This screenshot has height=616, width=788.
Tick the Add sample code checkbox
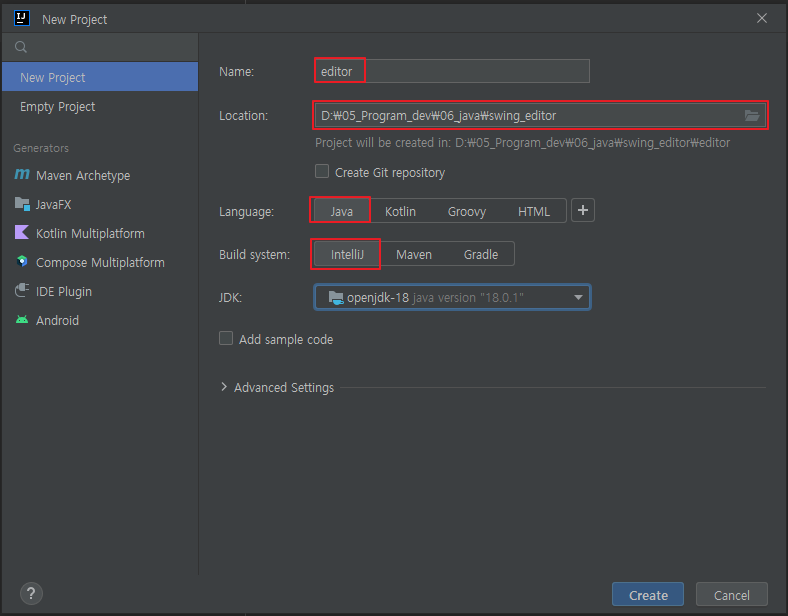(226, 339)
